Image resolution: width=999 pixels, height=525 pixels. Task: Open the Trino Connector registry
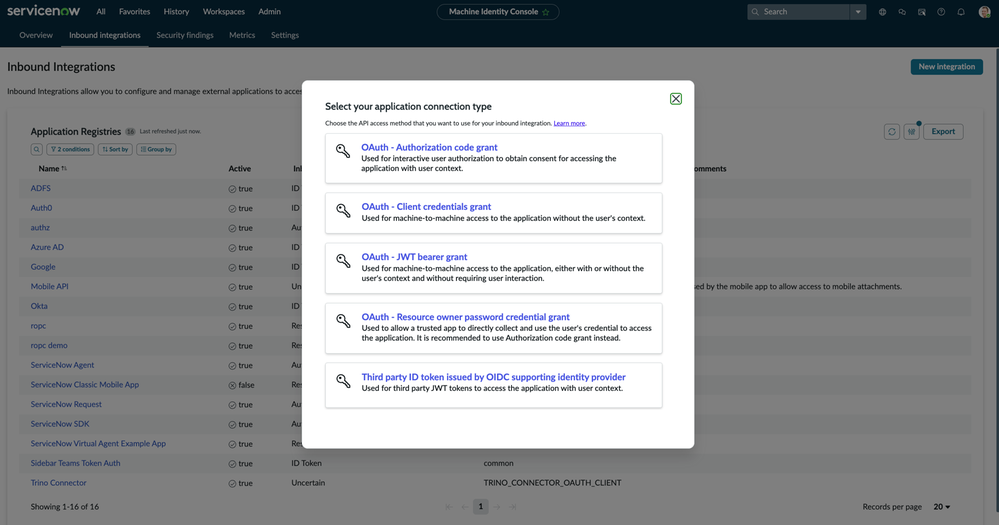coord(59,482)
